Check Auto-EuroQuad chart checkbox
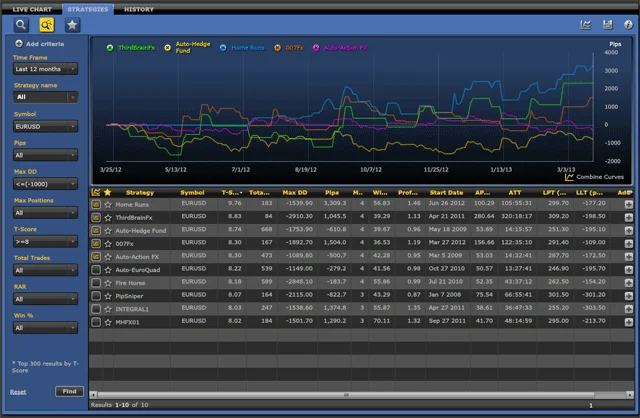This screenshot has width=640, height=418. [x=96, y=270]
